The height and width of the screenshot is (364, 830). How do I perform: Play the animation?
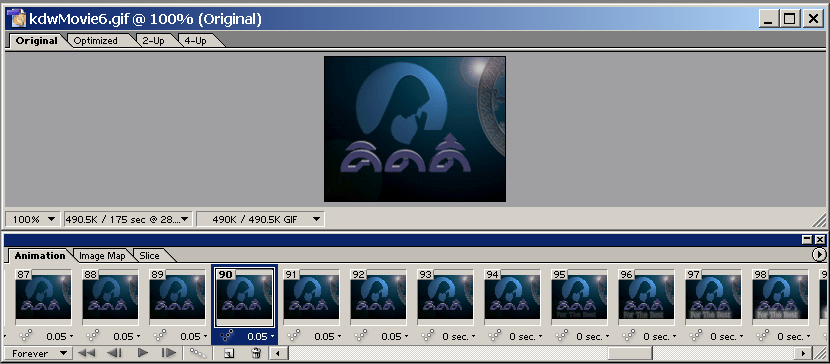142,353
